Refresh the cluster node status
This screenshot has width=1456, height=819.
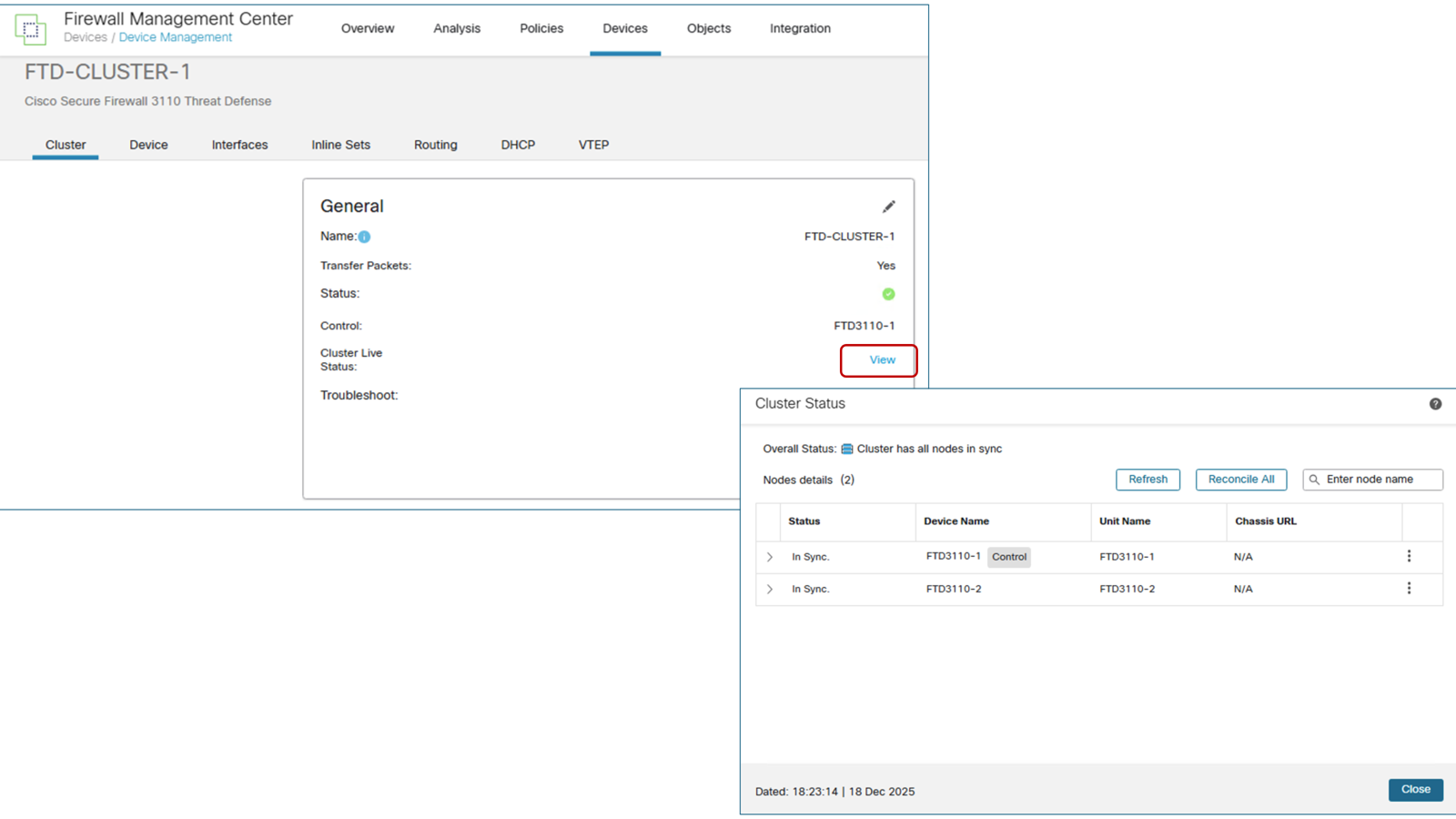pyautogui.click(x=1148, y=480)
